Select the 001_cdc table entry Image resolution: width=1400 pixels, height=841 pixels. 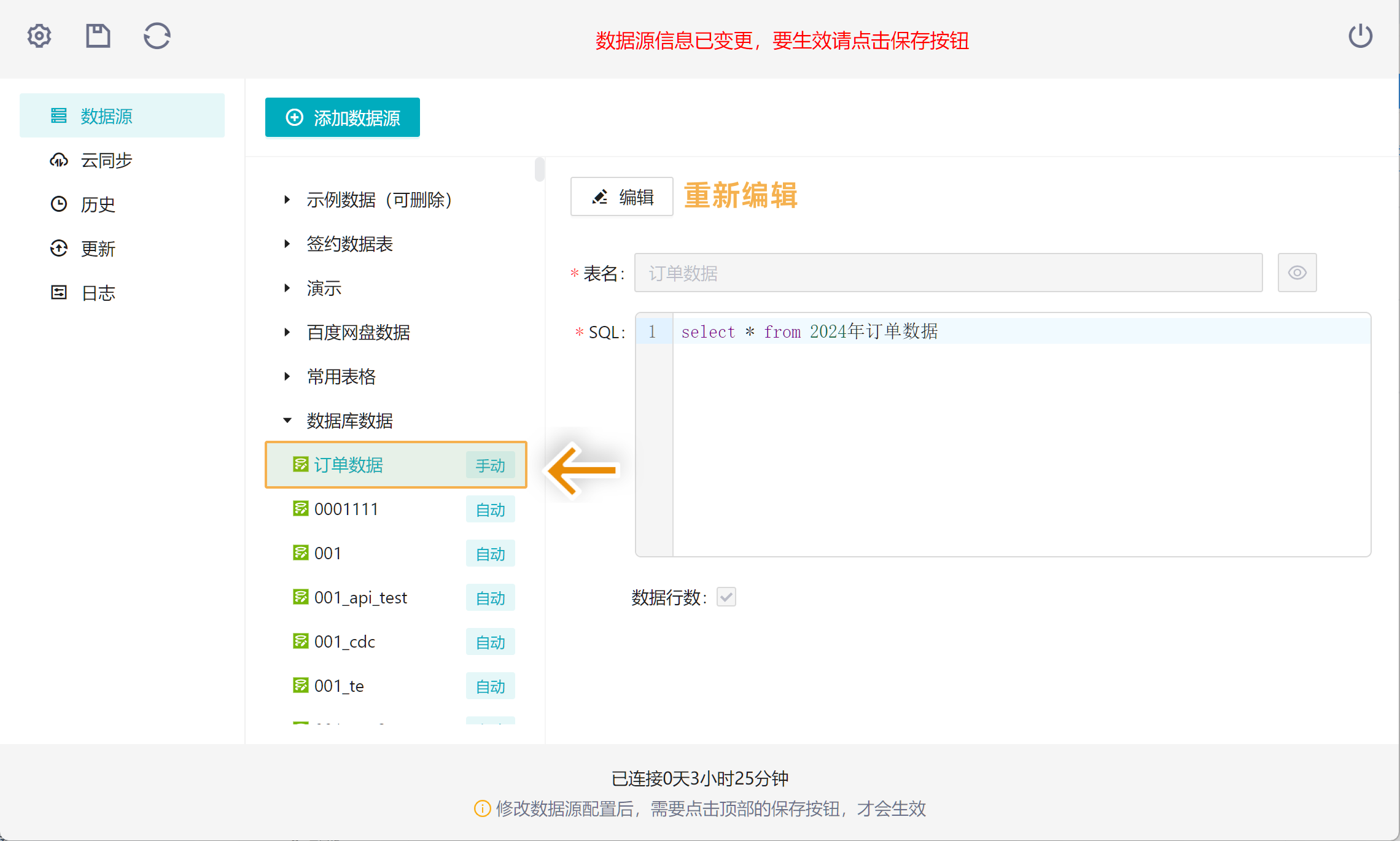click(x=396, y=641)
